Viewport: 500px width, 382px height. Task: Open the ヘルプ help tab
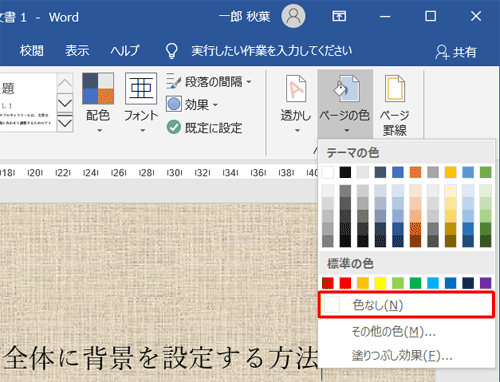pos(125,51)
